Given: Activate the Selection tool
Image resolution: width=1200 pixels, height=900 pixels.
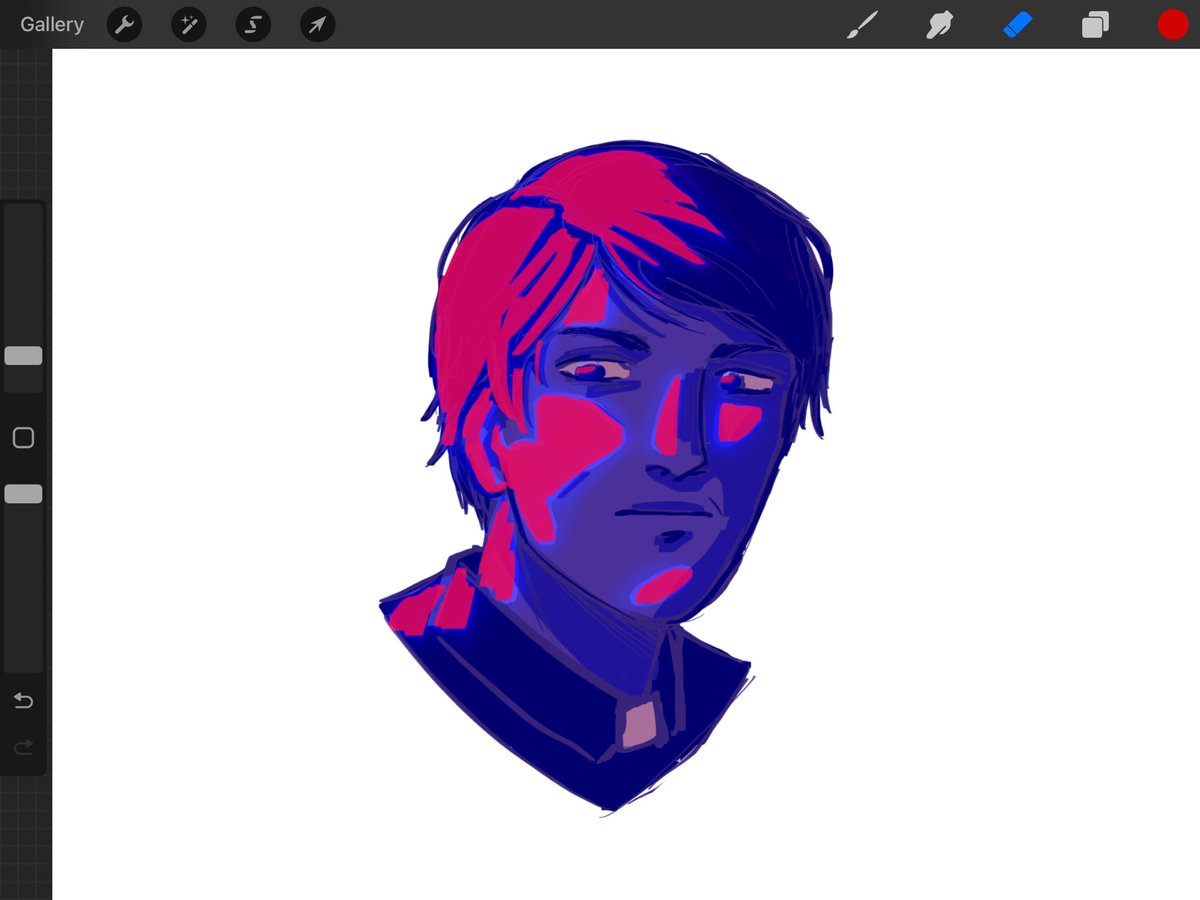Looking at the screenshot, I should coord(253,25).
